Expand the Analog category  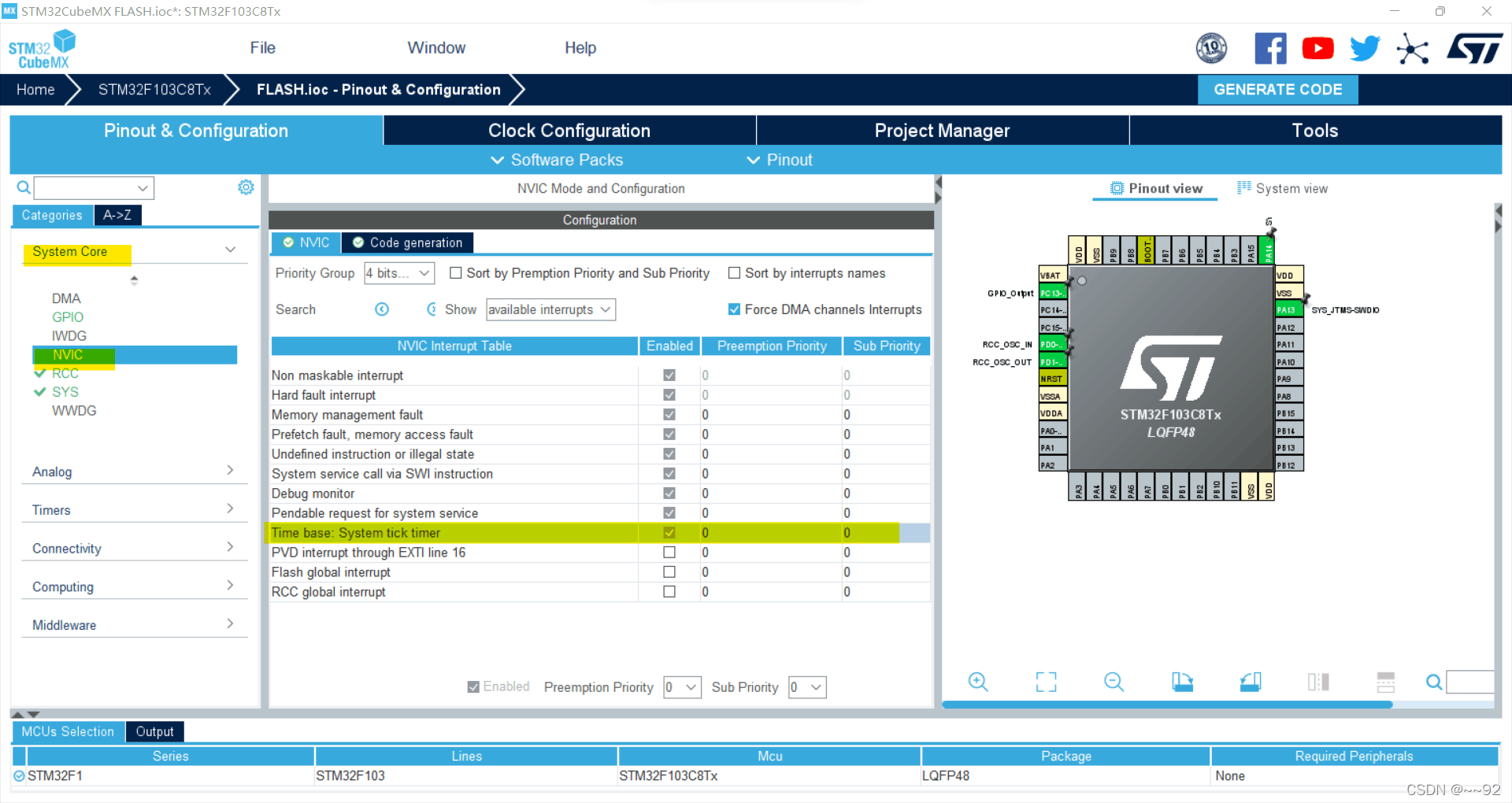(230, 470)
